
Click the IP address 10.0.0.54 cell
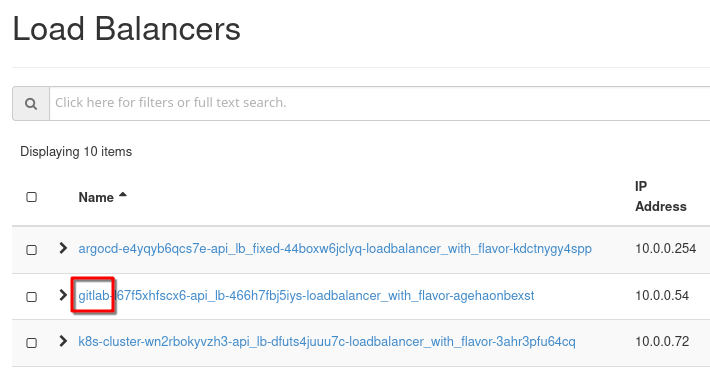coord(662,296)
